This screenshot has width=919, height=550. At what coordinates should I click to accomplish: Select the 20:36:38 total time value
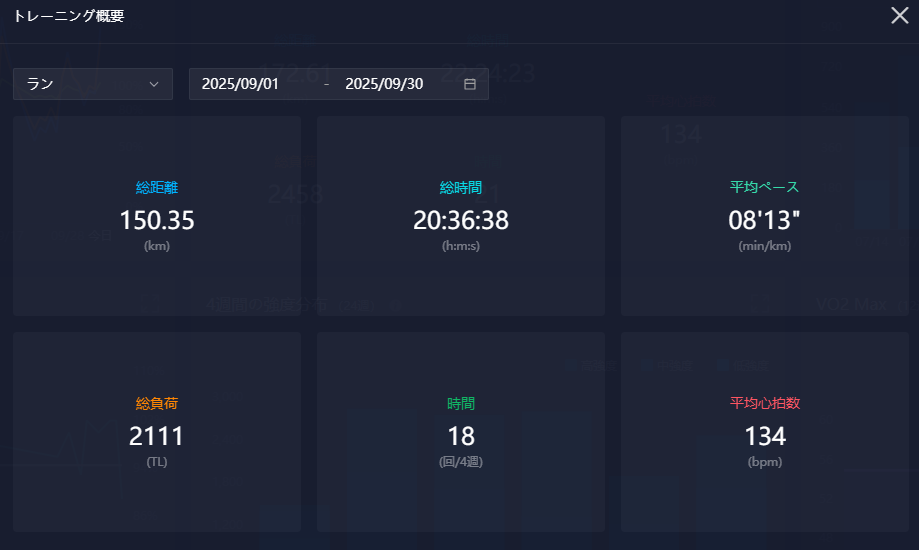tap(461, 220)
